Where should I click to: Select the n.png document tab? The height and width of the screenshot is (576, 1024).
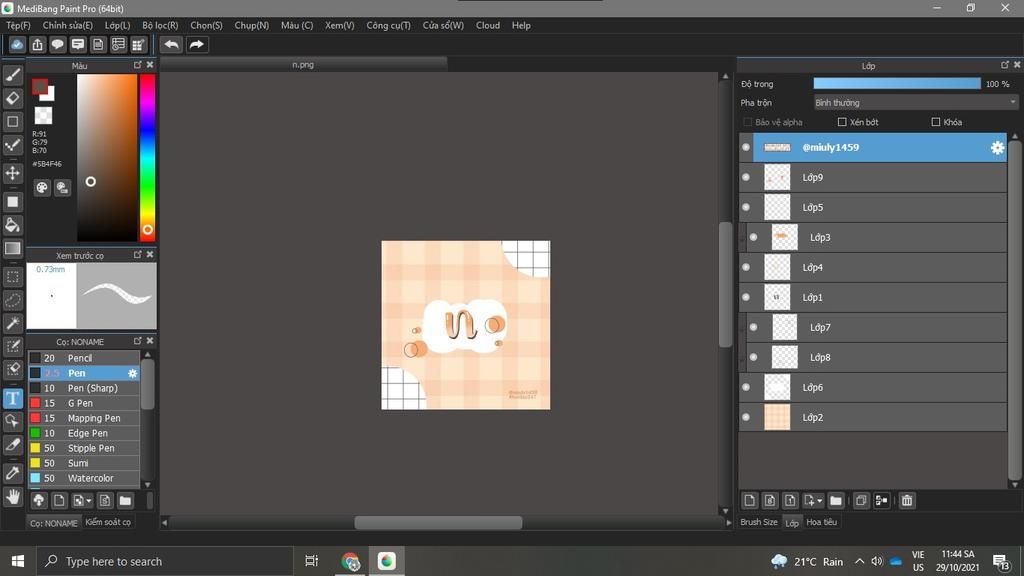303,65
